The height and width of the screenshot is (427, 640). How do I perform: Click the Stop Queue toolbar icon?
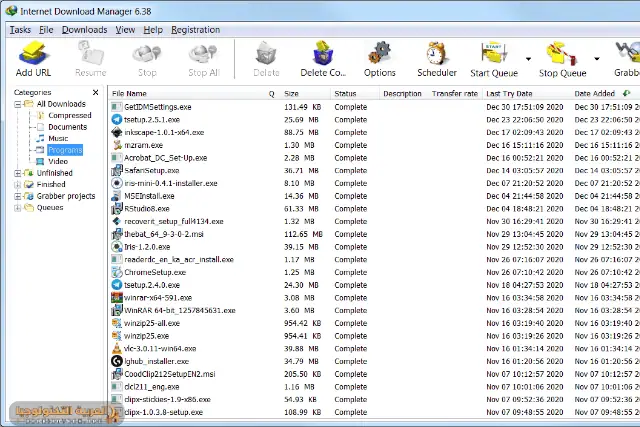(x=562, y=54)
